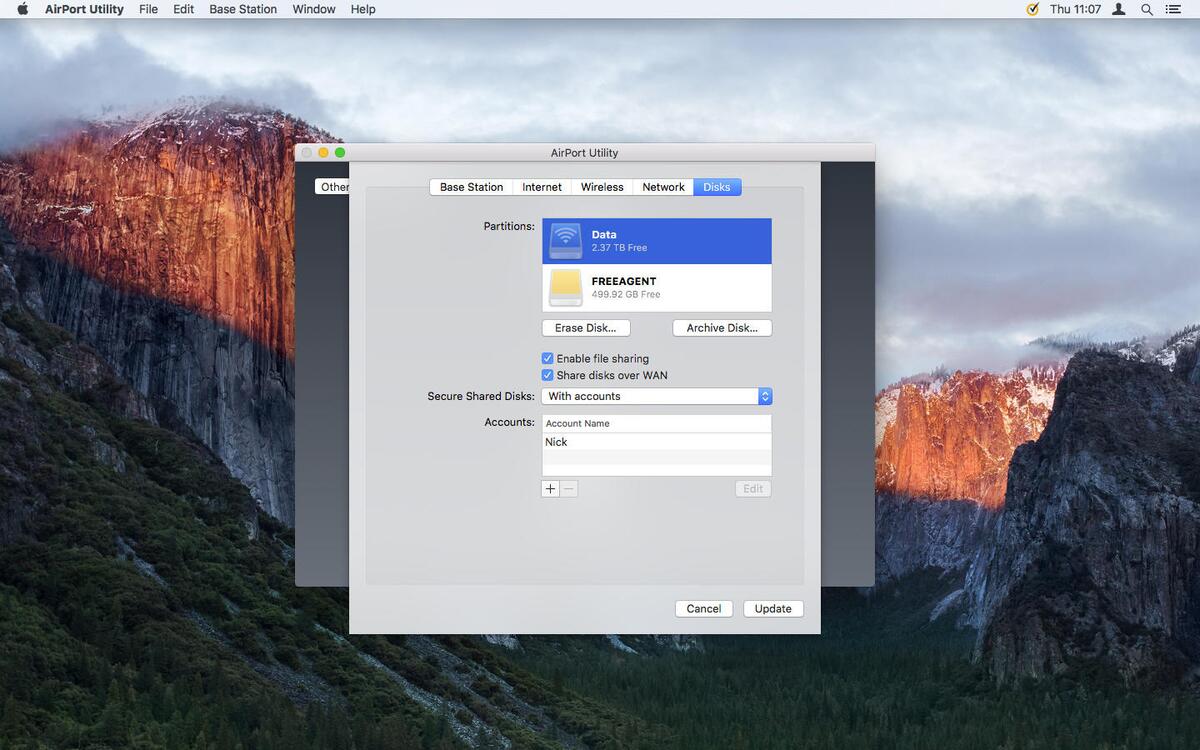The height and width of the screenshot is (750, 1200).
Task: Open the Window menu in menu bar
Action: coord(313,9)
